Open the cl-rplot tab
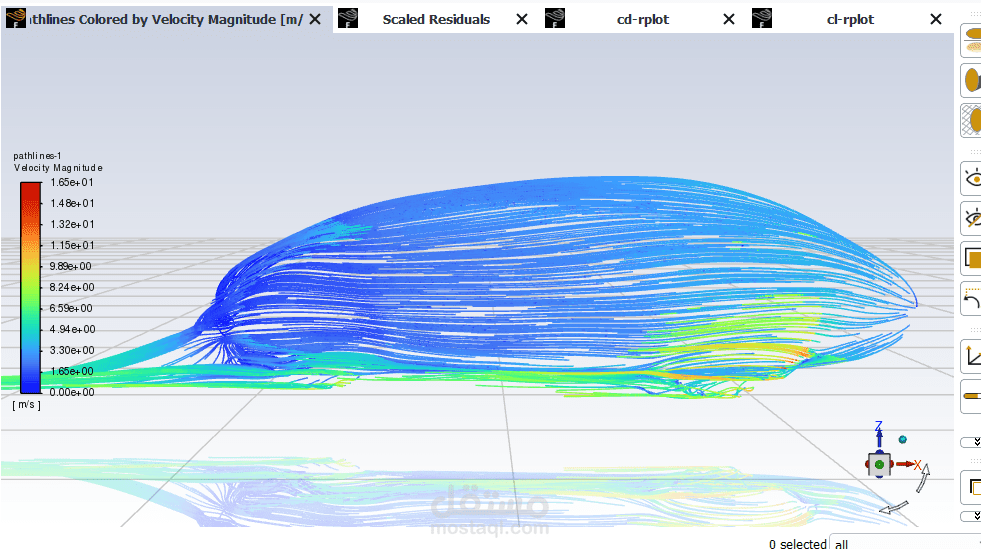The image size is (981, 549). pos(850,19)
